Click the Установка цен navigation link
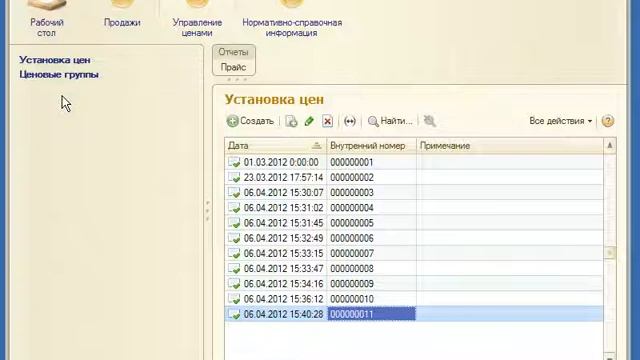 pos(55,60)
